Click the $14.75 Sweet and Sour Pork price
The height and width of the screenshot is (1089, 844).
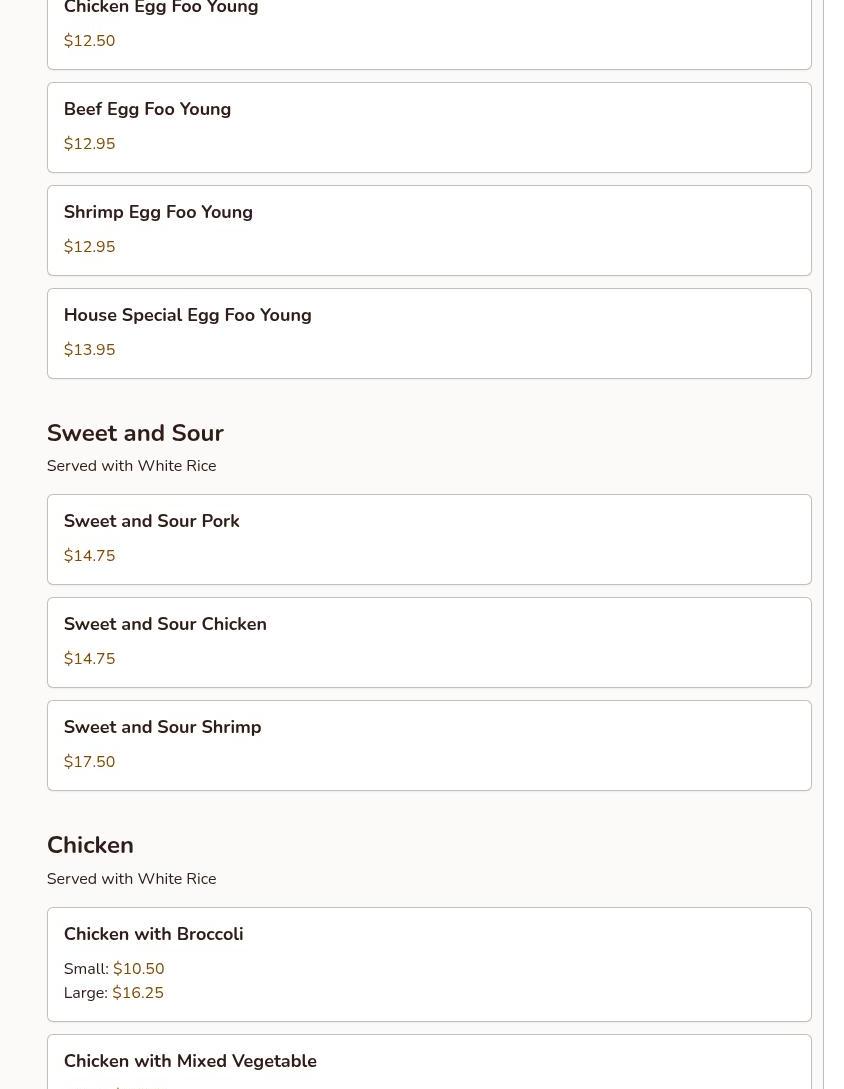(x=89, y=556)
